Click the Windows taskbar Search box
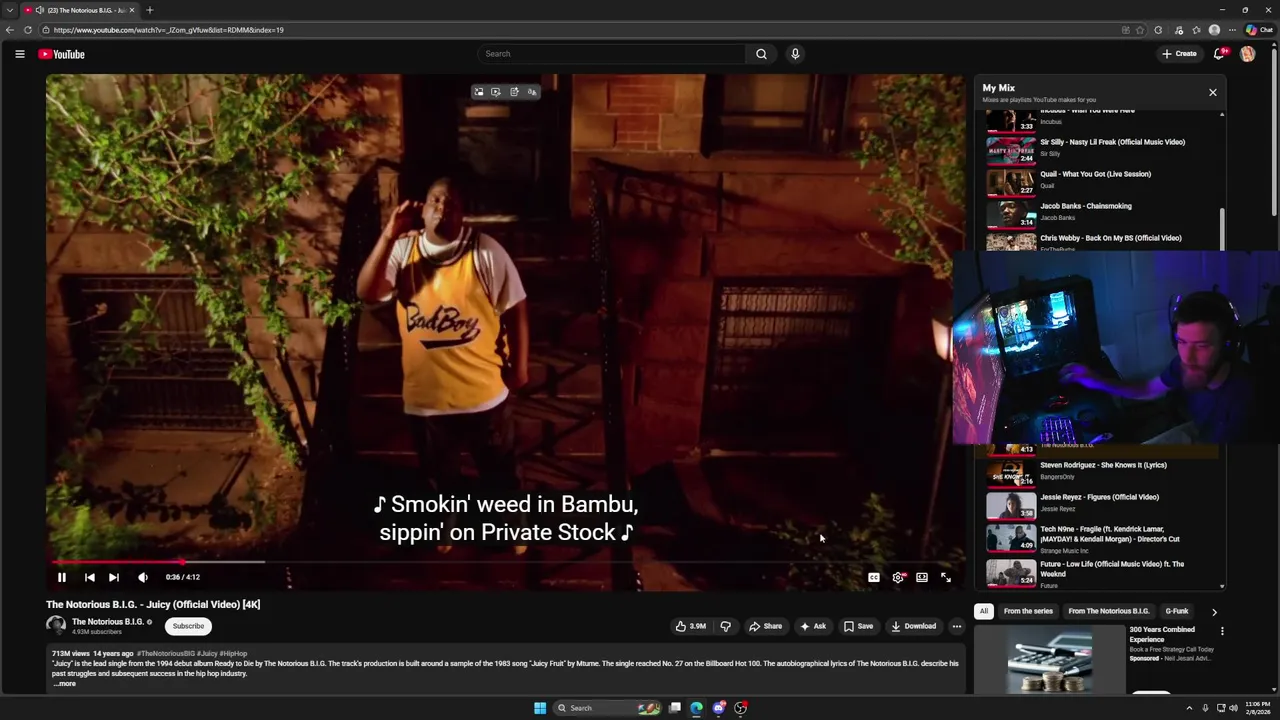 click(606, 708)
